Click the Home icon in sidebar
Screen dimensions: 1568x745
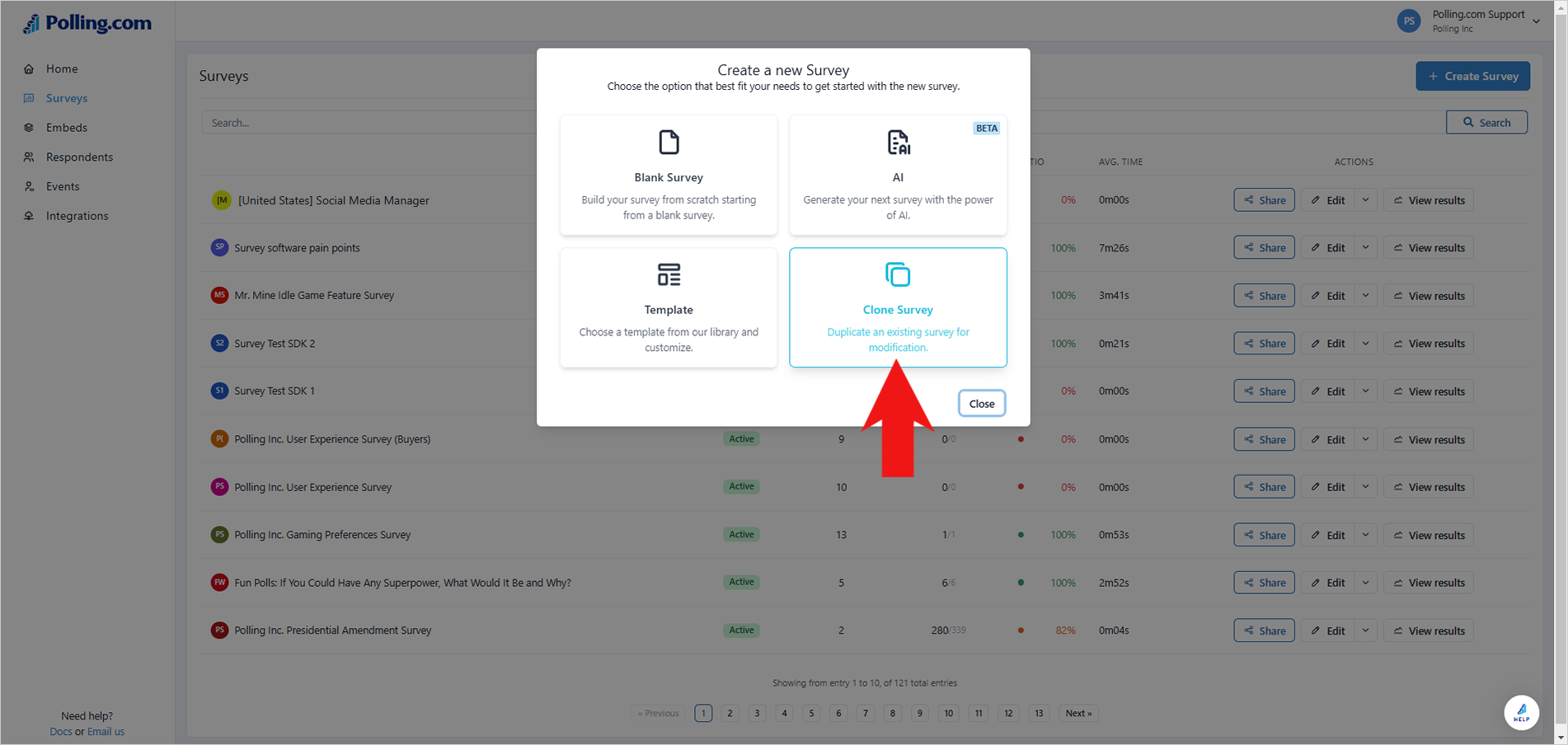(29, 69)
